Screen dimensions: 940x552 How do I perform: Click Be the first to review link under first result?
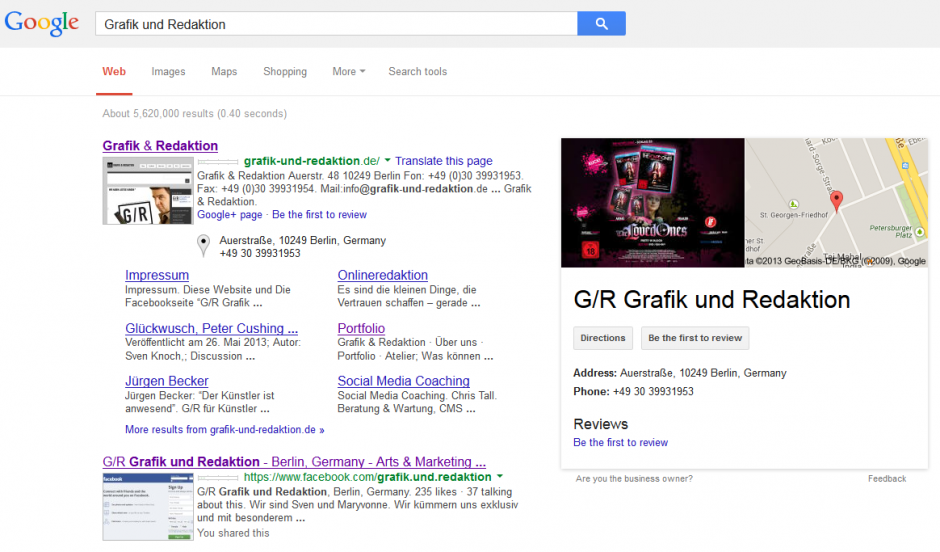click(x=320, y=215)
